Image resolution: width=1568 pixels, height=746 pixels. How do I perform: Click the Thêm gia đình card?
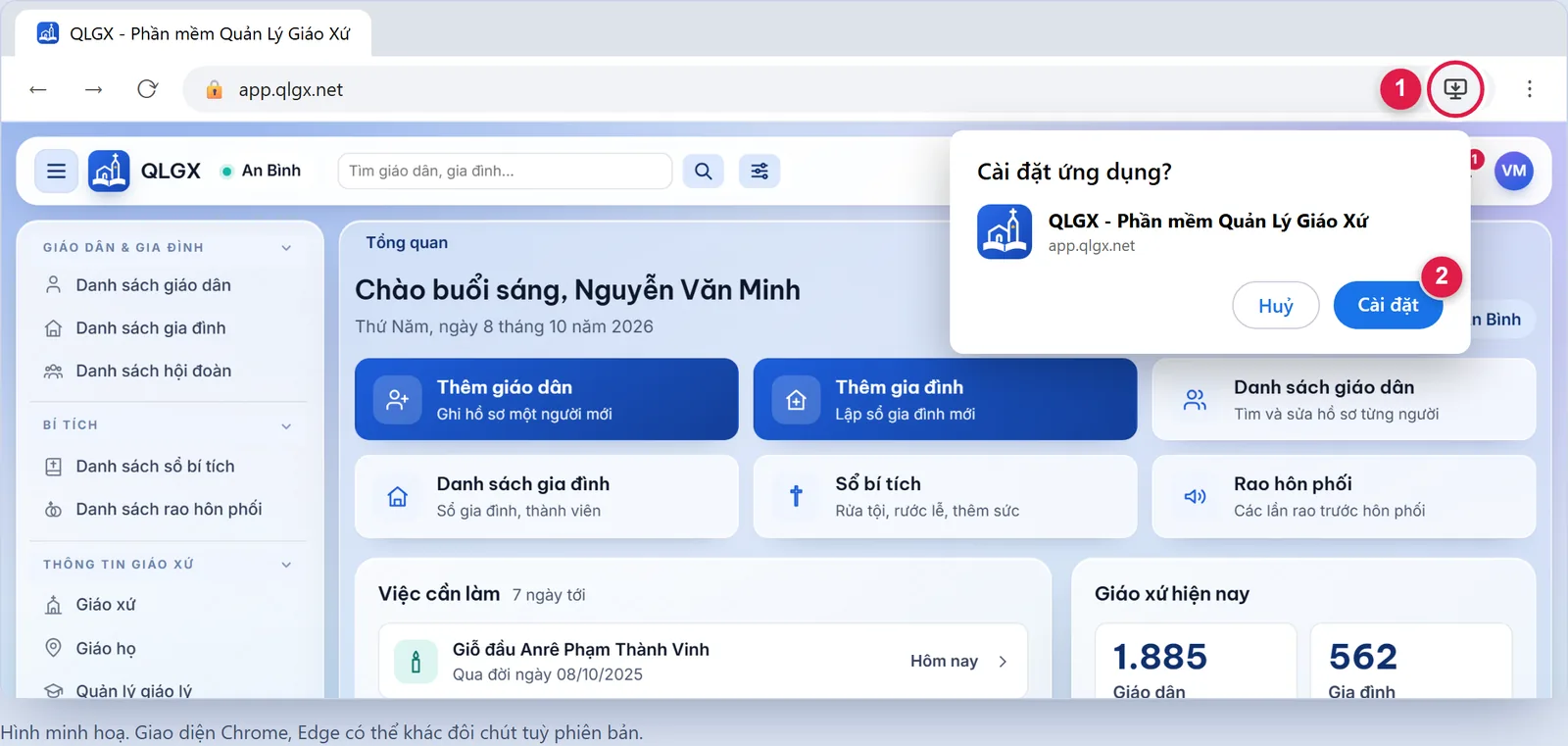point(945,399)
